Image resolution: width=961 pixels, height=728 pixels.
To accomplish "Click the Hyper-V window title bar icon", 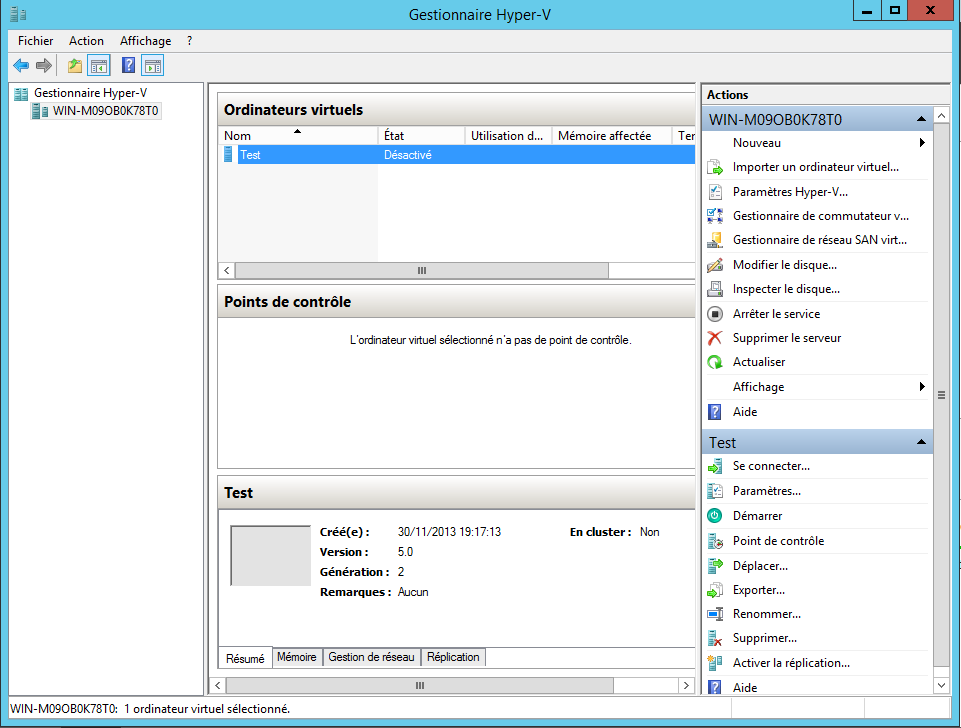I will point(18,14).
